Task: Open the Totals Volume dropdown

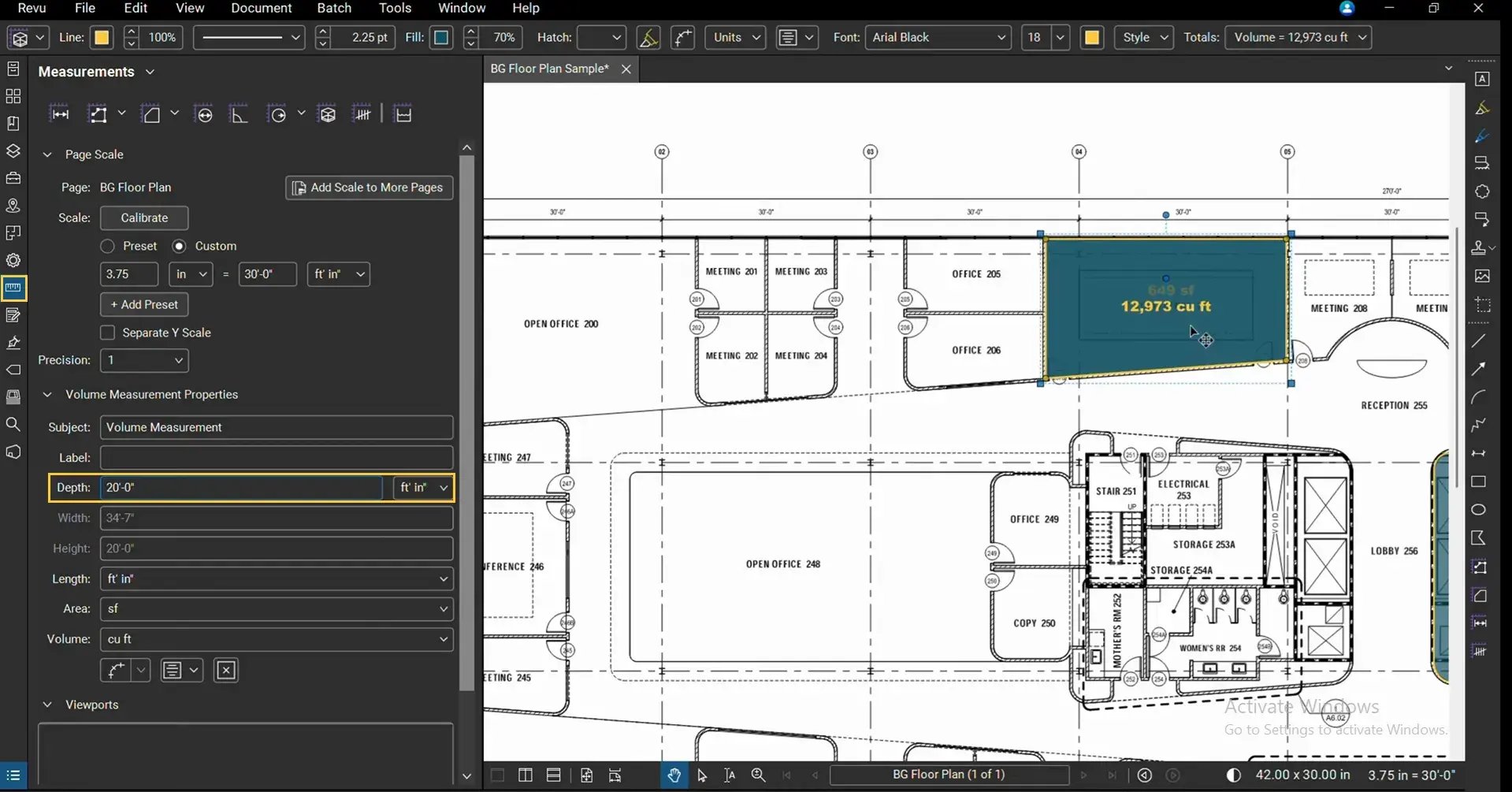Action: [x=1298, y=37]
